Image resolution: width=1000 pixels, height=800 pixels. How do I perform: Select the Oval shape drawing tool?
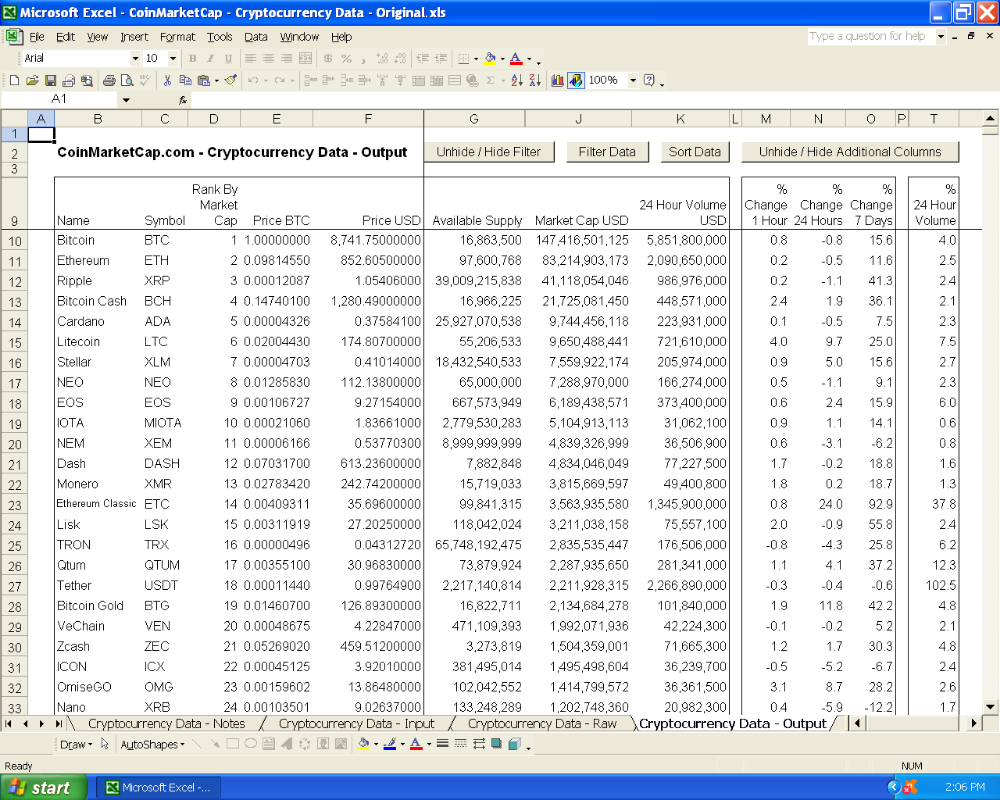pyautogui.click(x=251, y=744)
